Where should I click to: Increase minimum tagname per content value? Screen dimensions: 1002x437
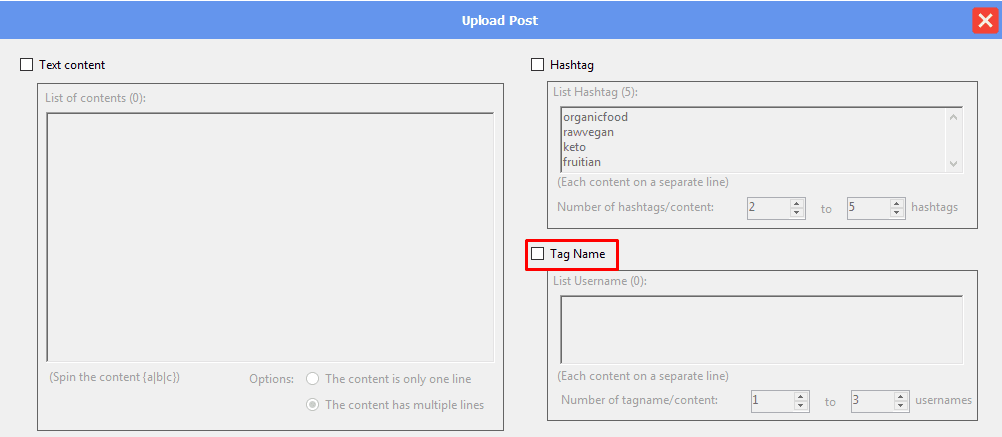pos(801,396)
